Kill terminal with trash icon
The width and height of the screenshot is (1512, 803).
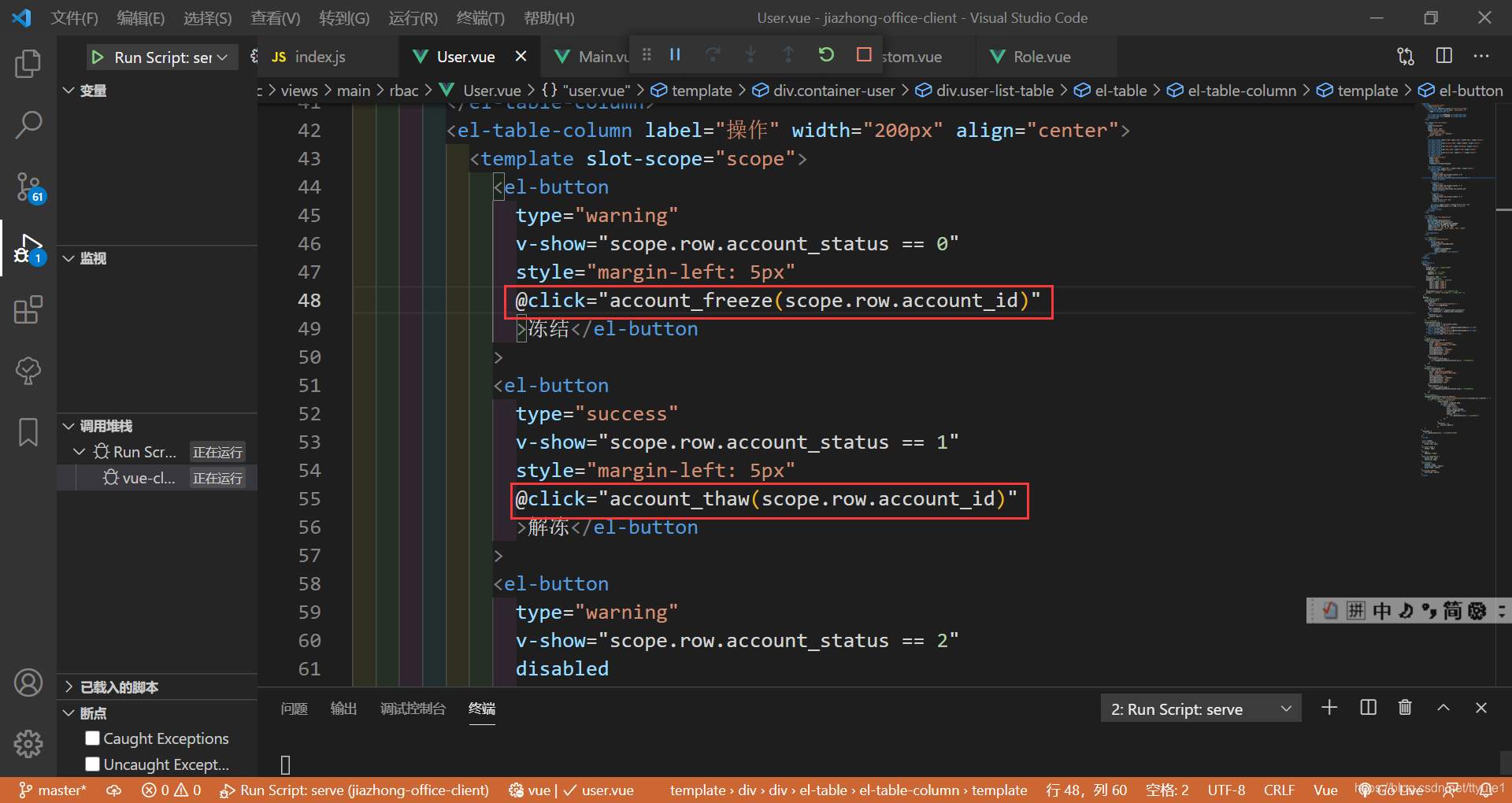1405,708
